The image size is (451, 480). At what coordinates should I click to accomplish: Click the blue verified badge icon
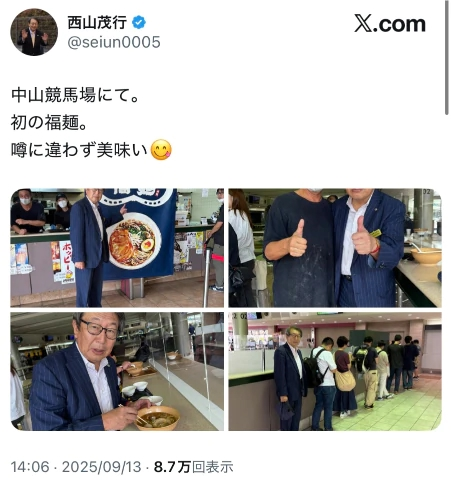[x=139, y=23]
